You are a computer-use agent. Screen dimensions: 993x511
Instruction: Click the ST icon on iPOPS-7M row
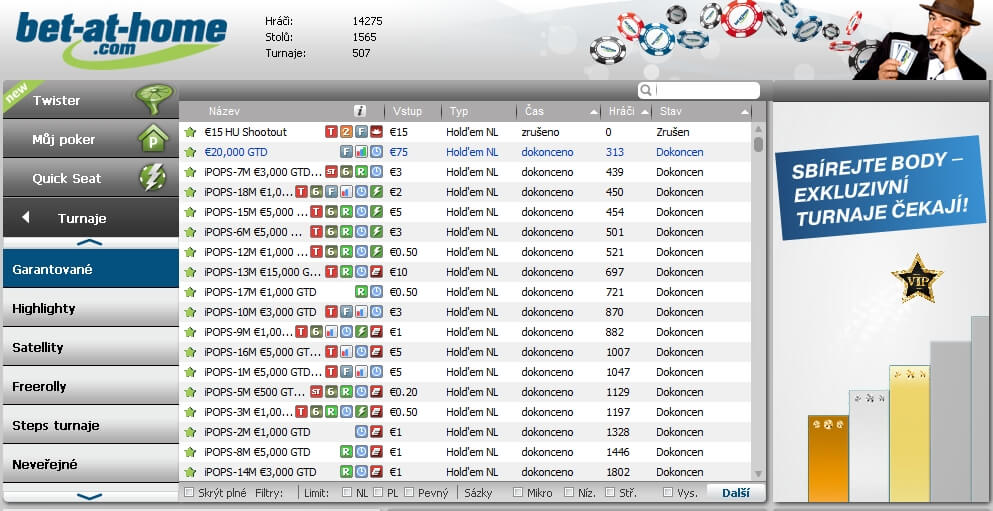(331, 172)
